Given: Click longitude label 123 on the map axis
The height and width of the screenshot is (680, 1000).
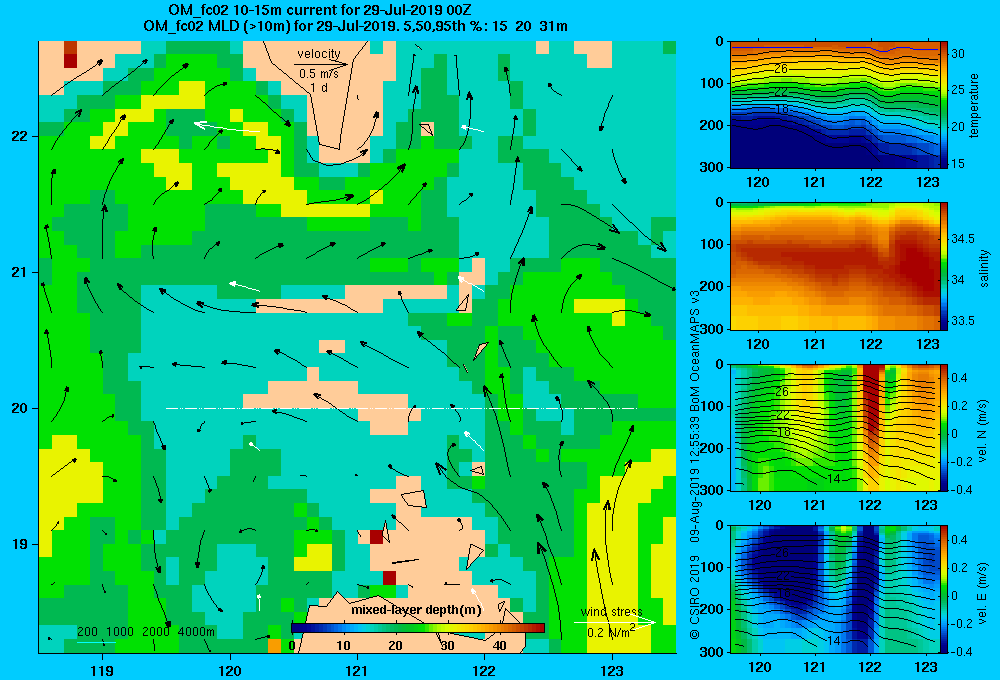Looking at the screenshot, I should point(612,670).
